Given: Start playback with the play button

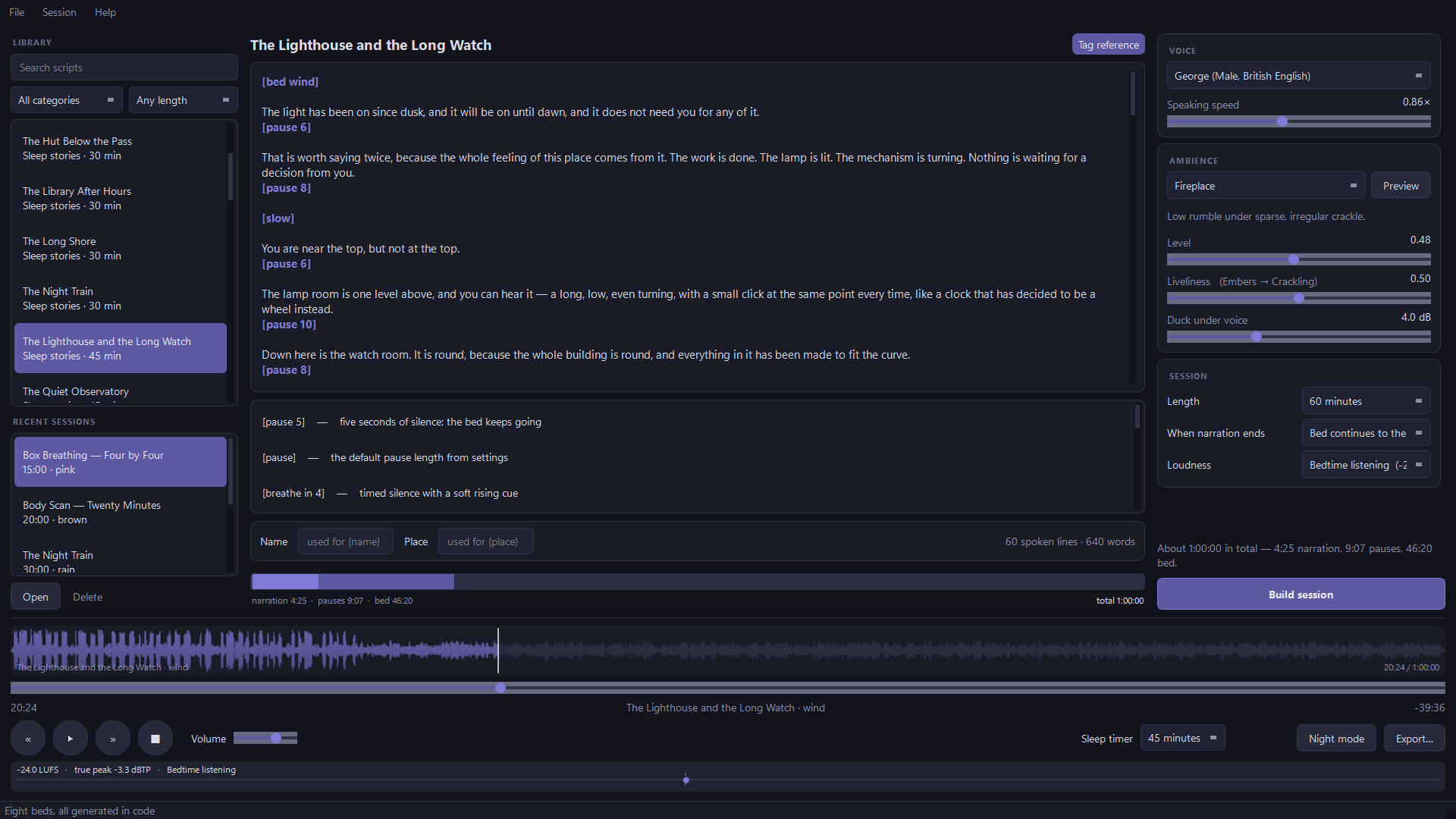Looking at the screenshot, I should coord(71,739).
